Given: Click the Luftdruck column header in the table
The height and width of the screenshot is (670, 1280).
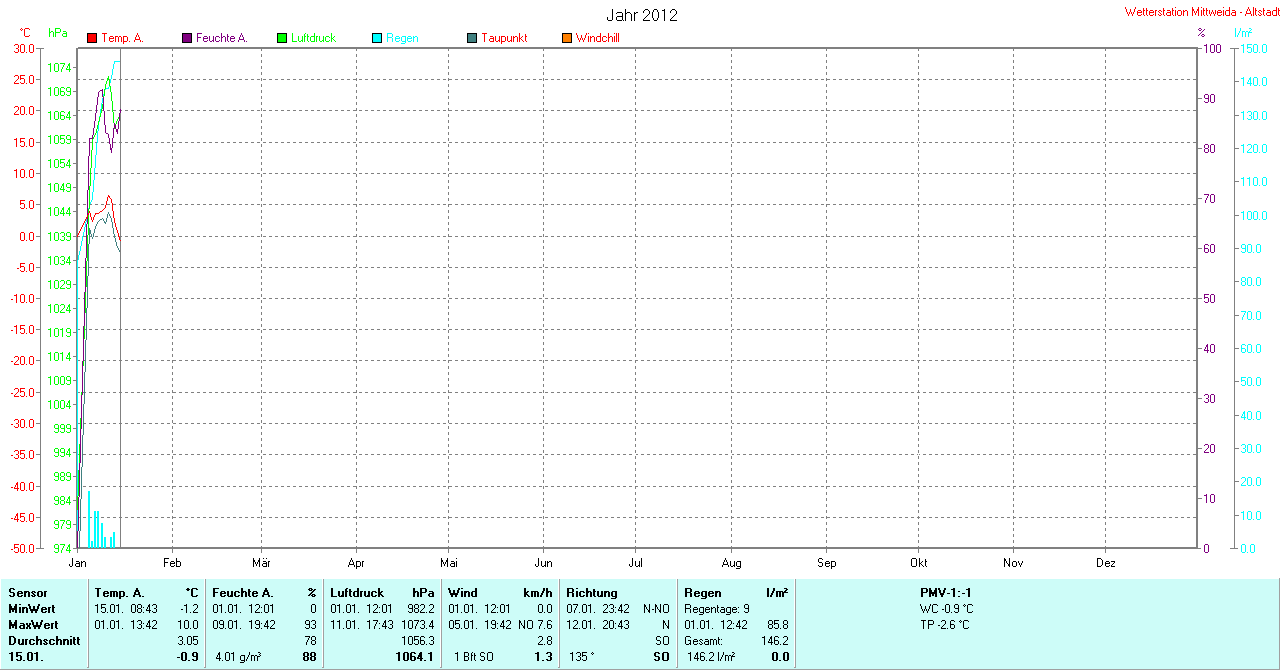Looking at the screenshot, I should point(357,593).
